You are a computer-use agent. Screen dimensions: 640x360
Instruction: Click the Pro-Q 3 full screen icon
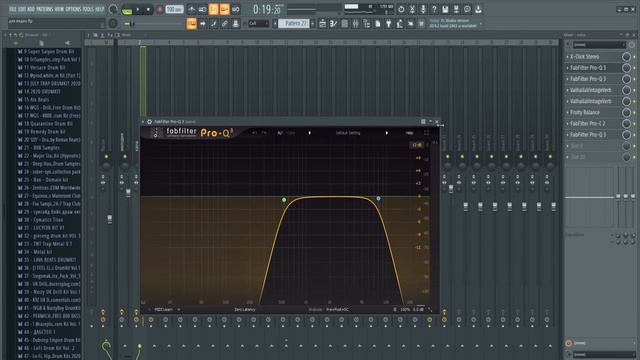[427, 133]
